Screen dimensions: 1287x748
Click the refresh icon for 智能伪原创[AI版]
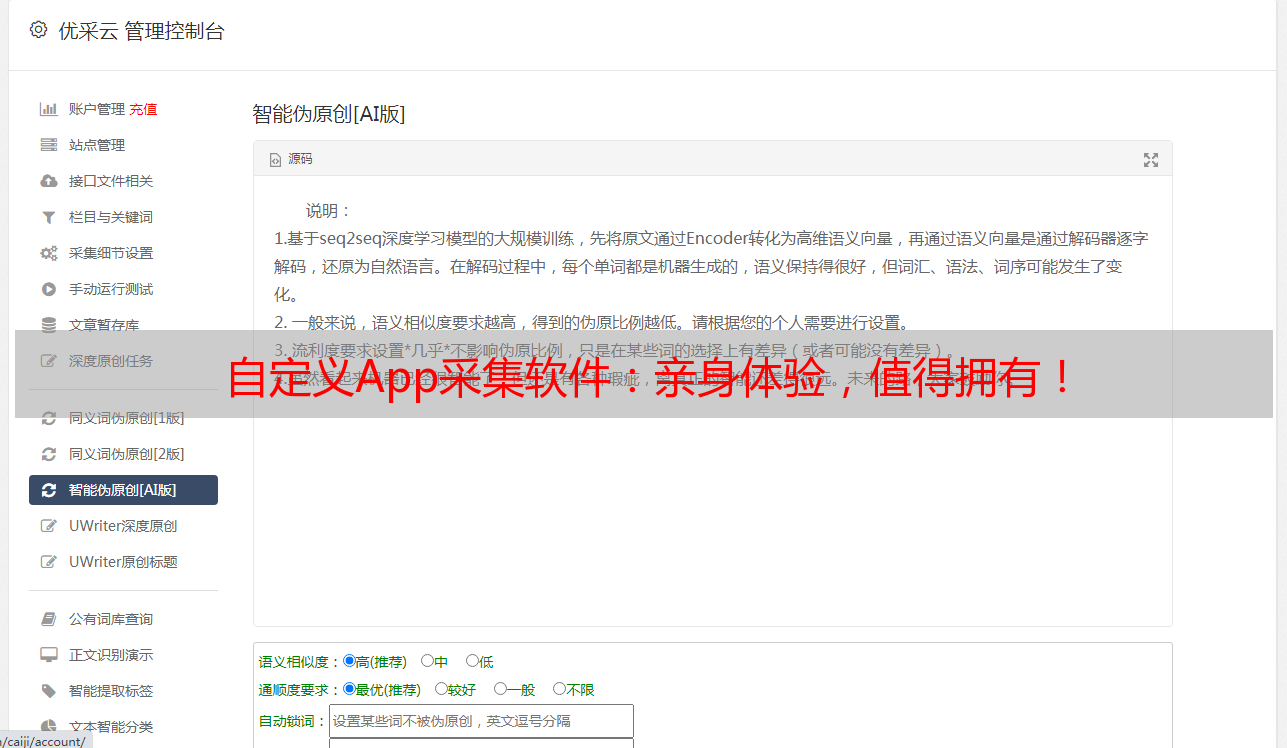click(x=48, y=490)
